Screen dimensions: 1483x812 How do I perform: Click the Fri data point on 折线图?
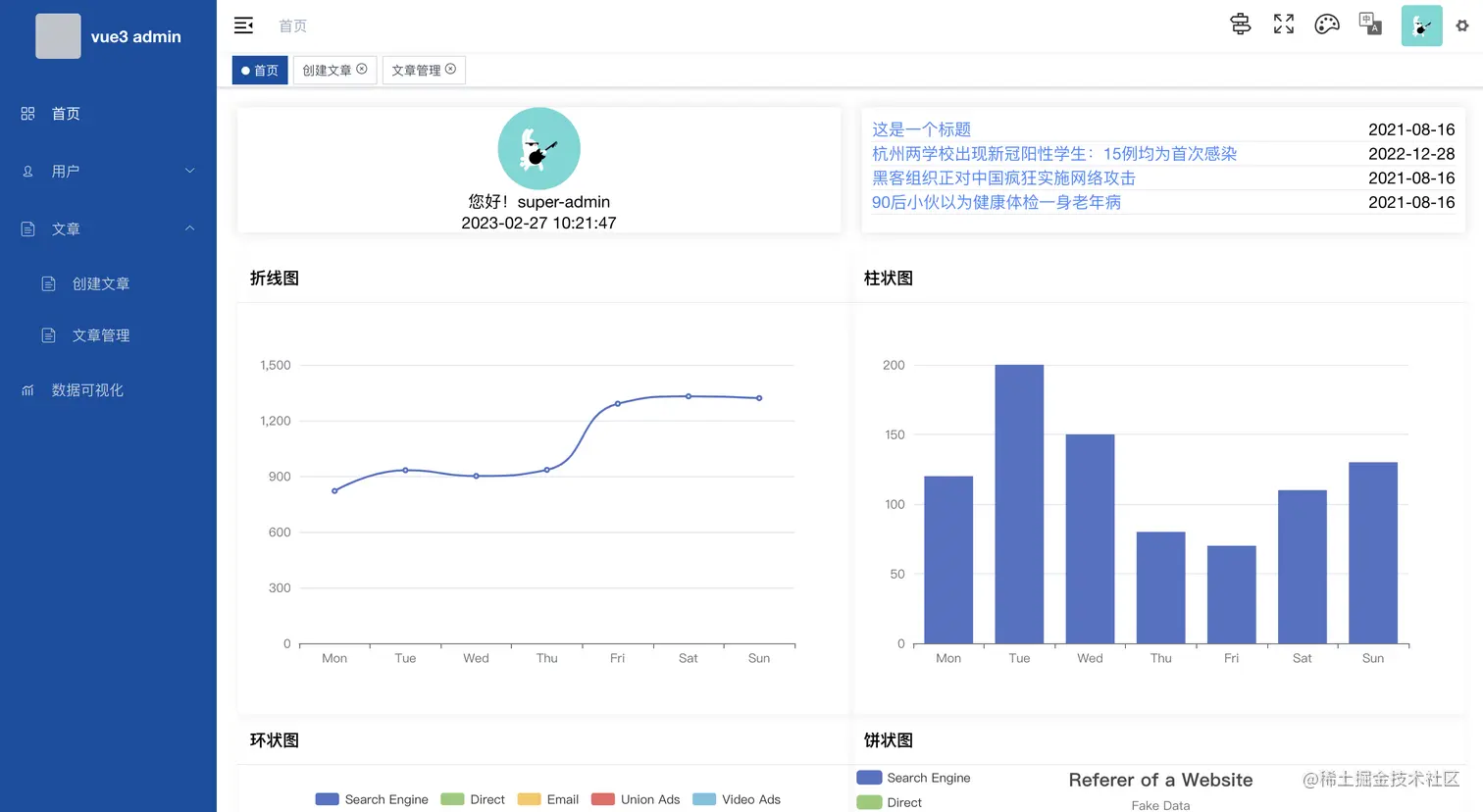tap(618, 404)
